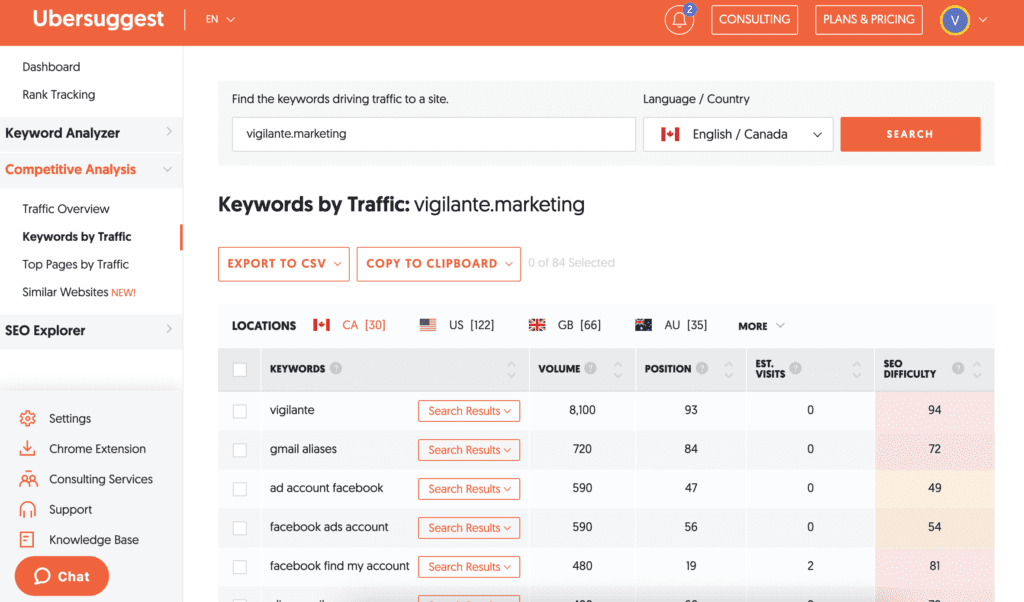Expand the SEO Explorer section

(x=91, y=330)
